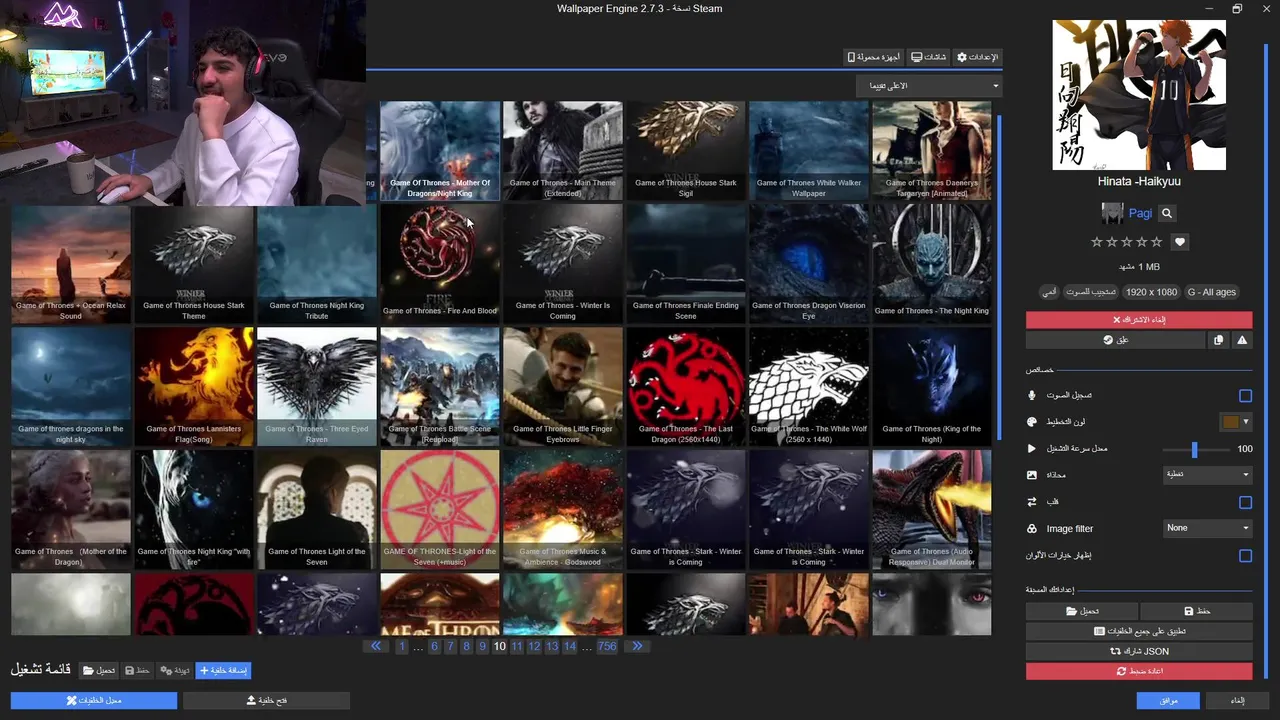
Task: Select Game of Thrones - Three Eyed Raven wallpaper
Action: point(317,386)
